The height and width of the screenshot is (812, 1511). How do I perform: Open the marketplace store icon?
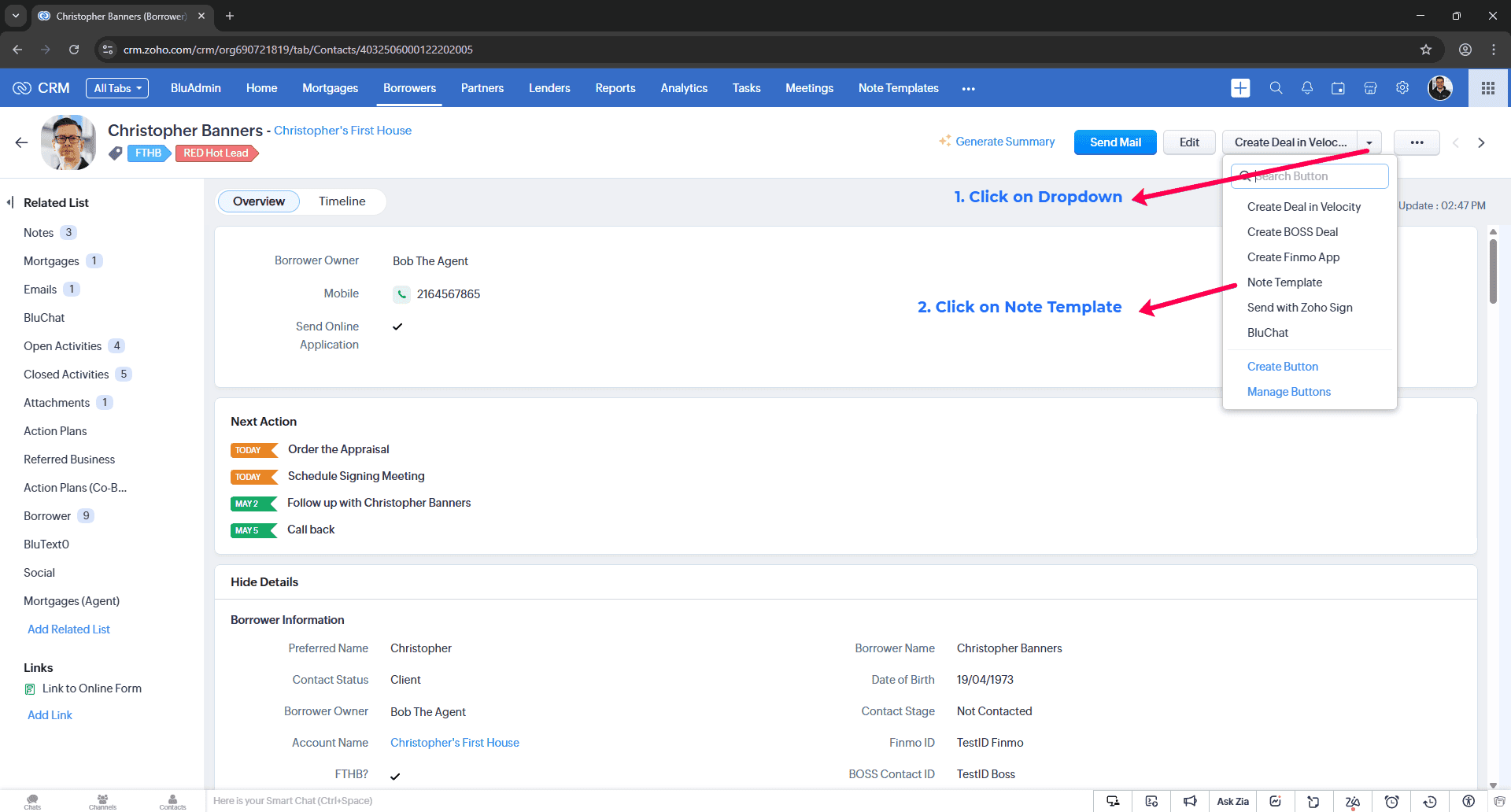pos(1370,88)
